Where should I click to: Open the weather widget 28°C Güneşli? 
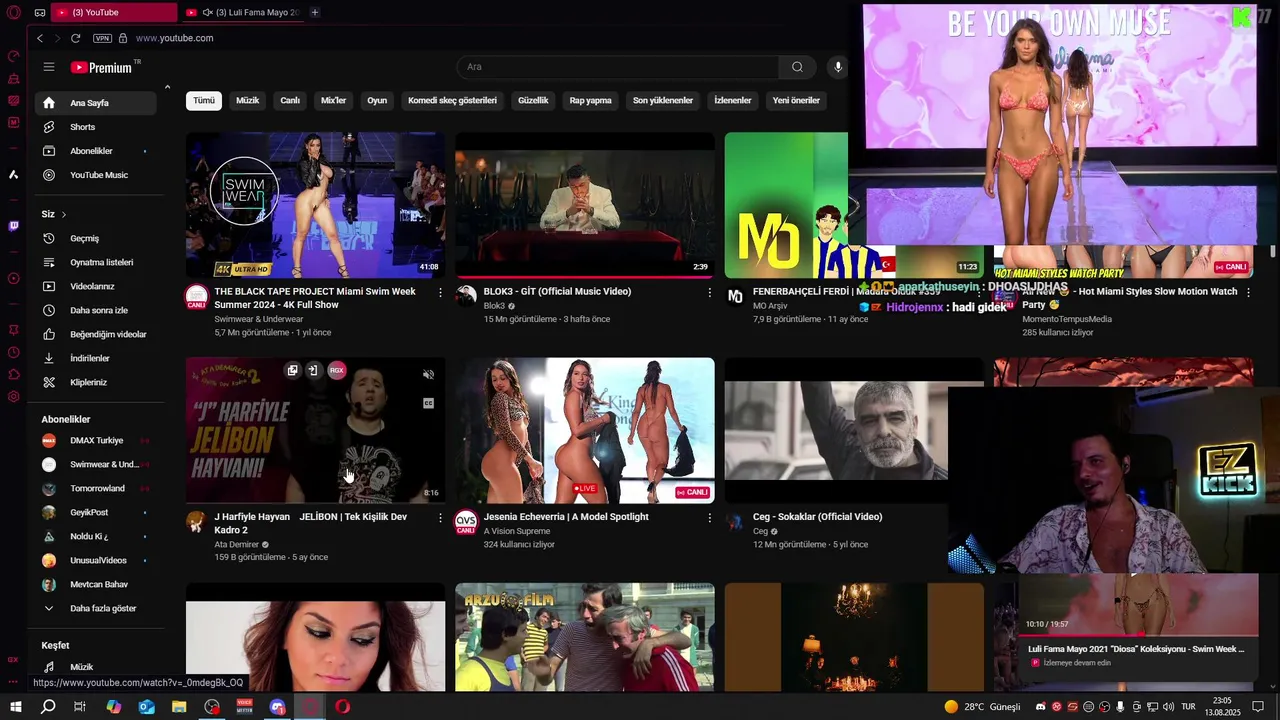coord(982,707)
